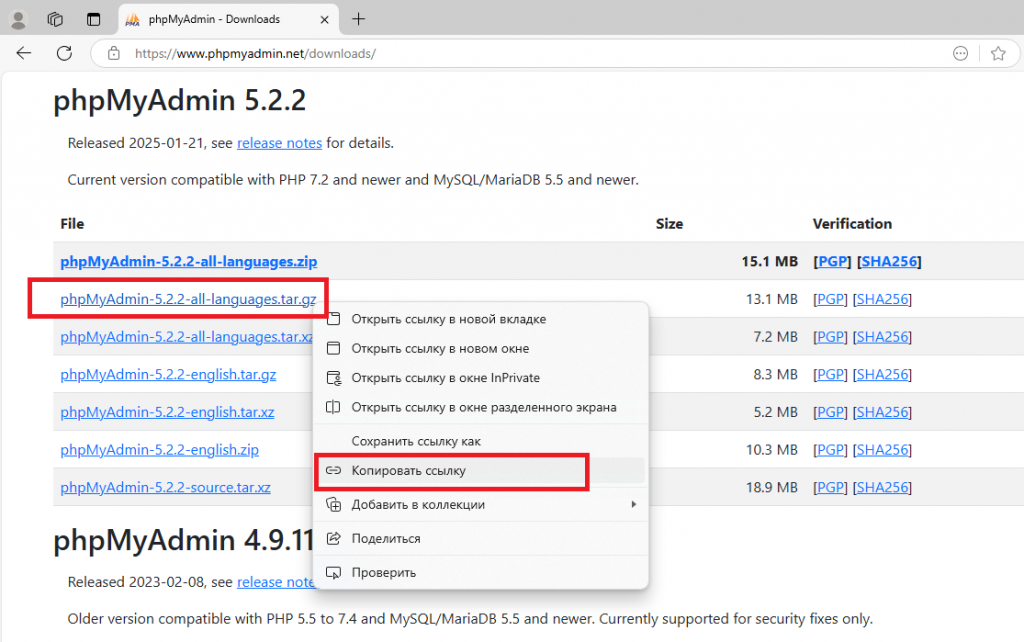
Task: Choose 'Открыть ссылку в новом окне' menu item
Action: 481,349
